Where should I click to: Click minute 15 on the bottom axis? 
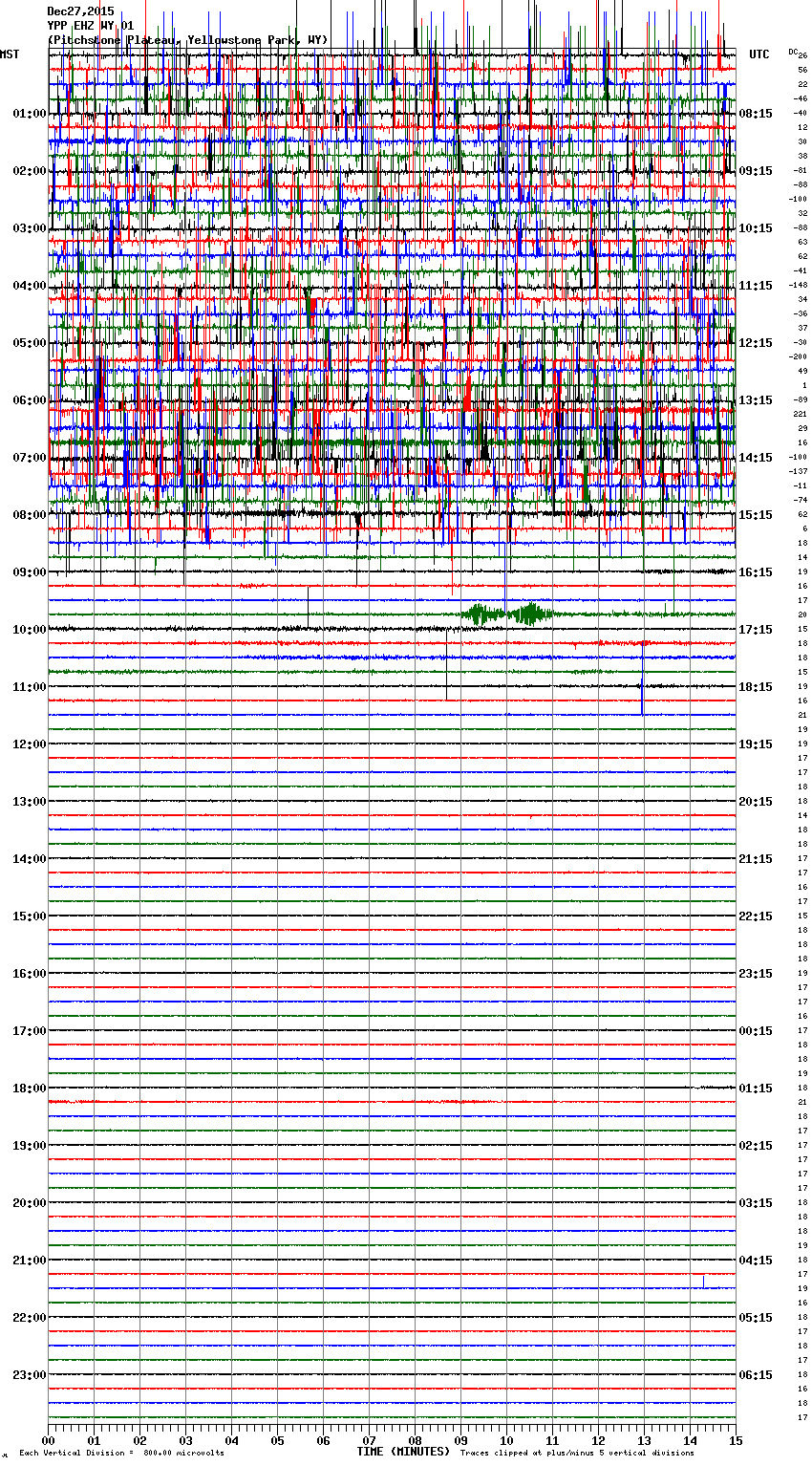click(x=736, y=1440)
